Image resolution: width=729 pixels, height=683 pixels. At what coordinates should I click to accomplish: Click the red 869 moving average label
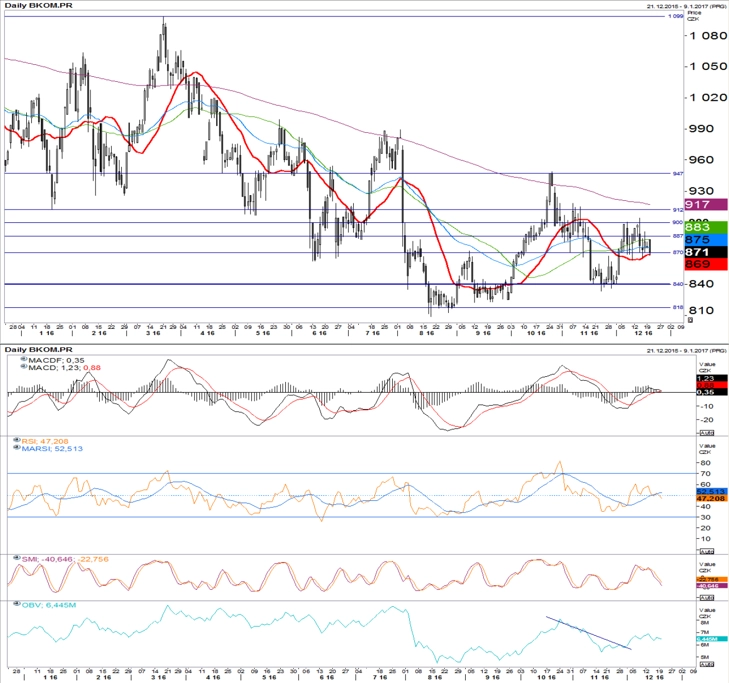tap(705, 264)
